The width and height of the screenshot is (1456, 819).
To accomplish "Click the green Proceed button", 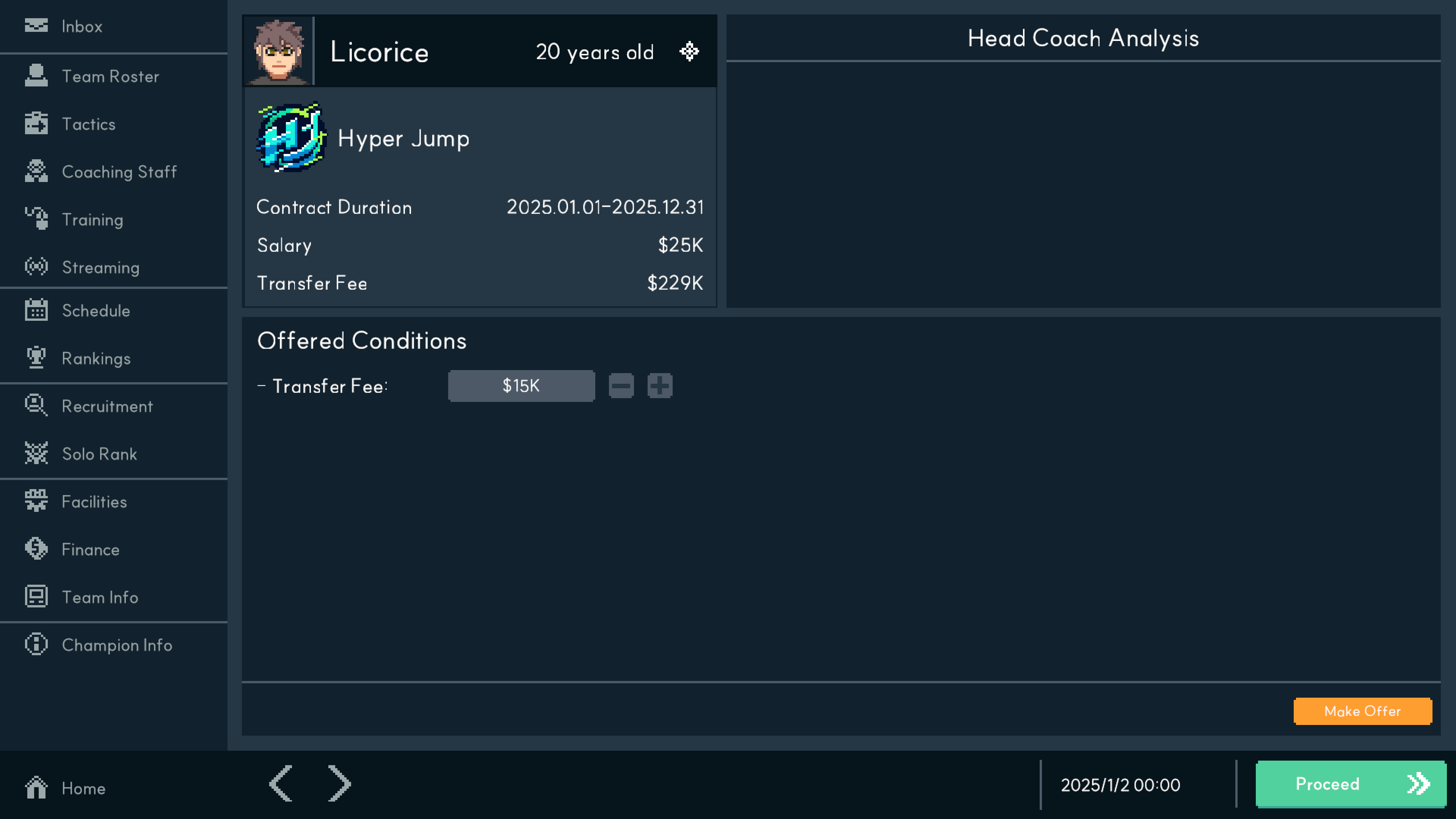I will click(1350, 784).
